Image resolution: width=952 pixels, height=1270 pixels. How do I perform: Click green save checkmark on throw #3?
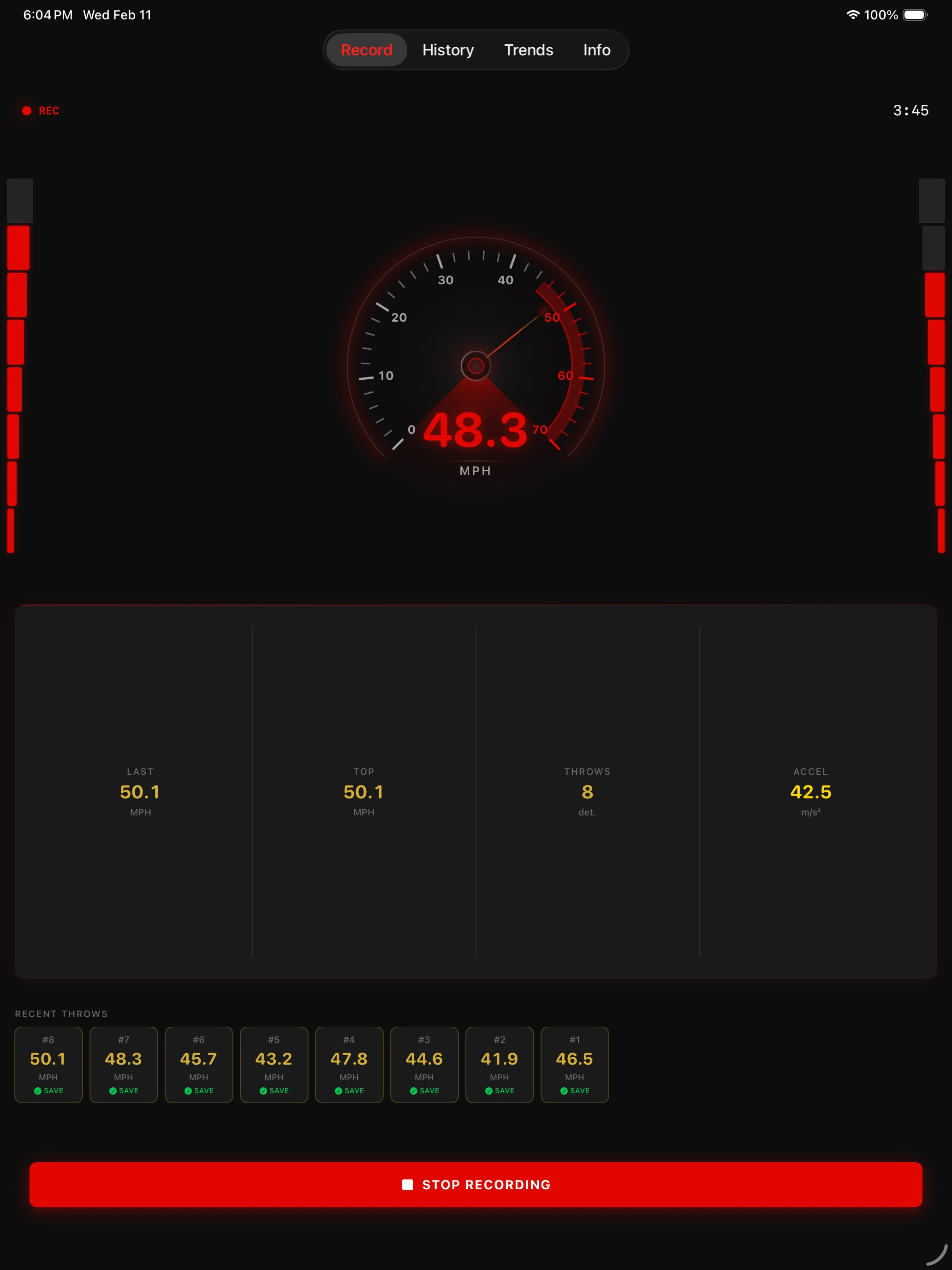pyautogui.click(x=414, y=1091)
